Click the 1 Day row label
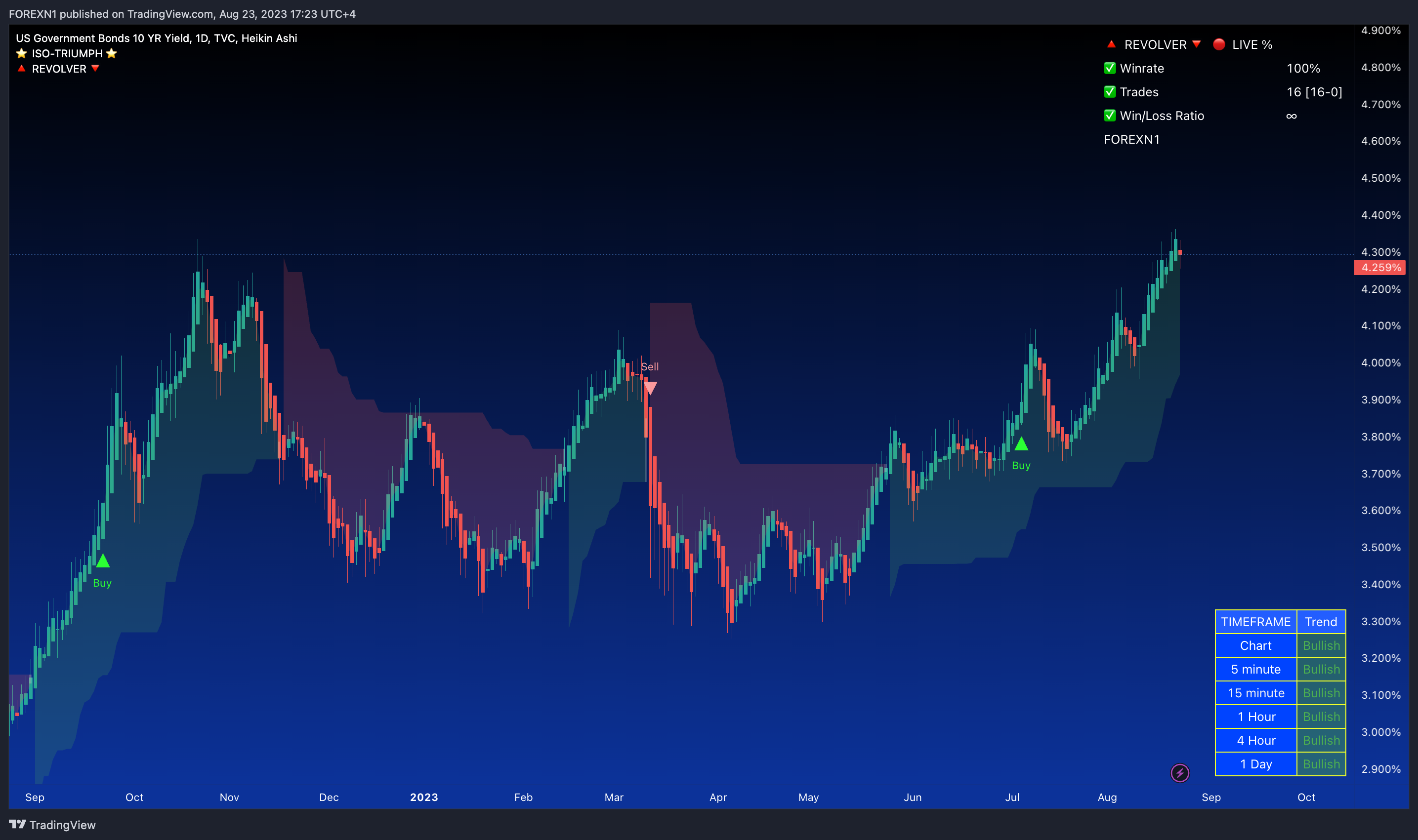Screen dimensions: 1418x840 click(x=1255, y=764)
